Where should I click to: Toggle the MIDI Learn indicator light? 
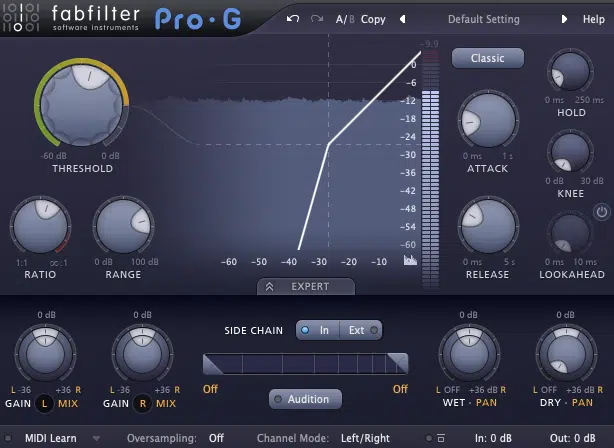click(8, 438)
